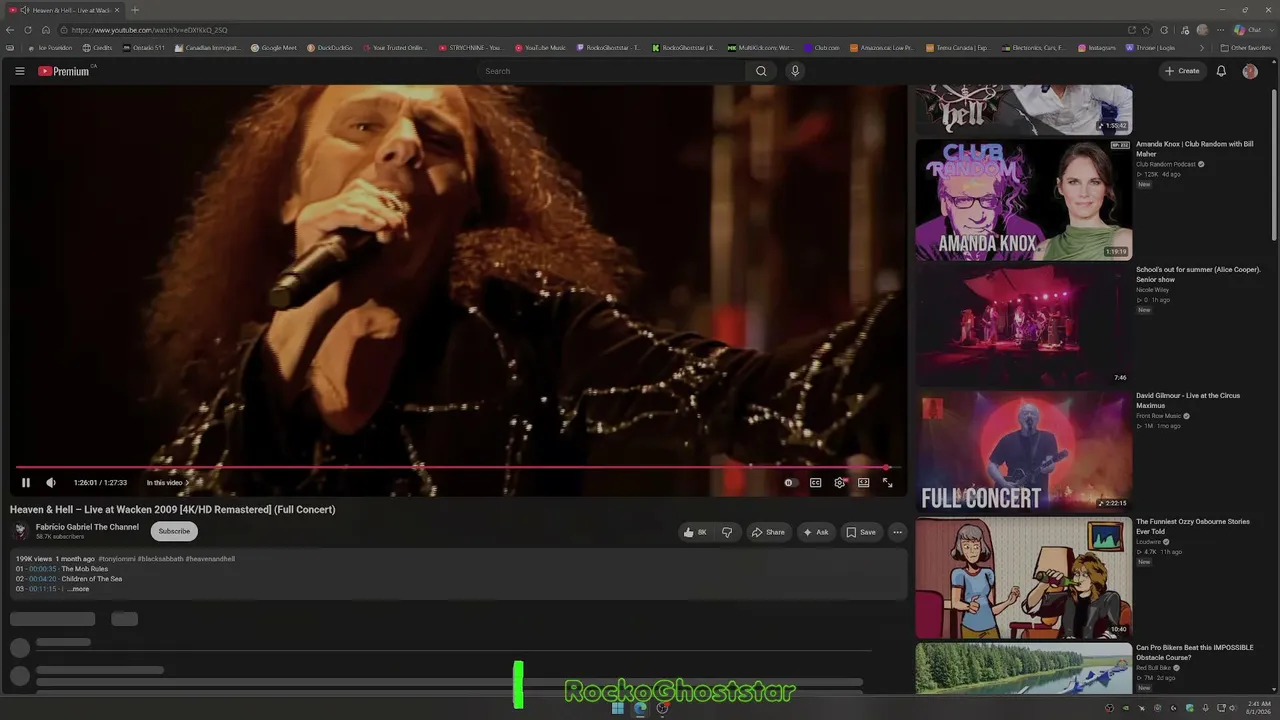Expand the 'In this video' chapters
The image size is (1280, 720).
168,483
